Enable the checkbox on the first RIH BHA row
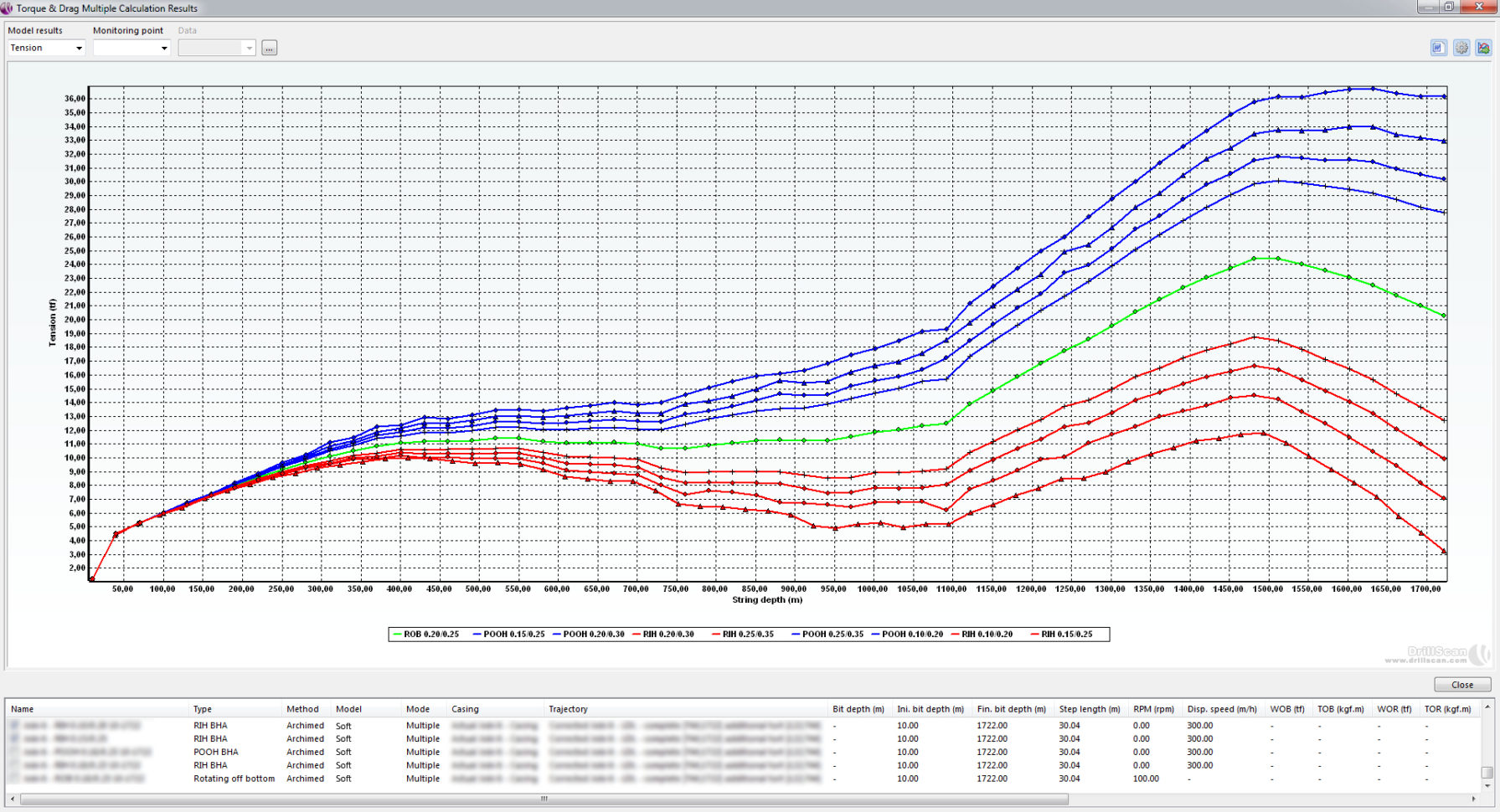Screen dimensions: 1500x812 (x=14, y=725)
